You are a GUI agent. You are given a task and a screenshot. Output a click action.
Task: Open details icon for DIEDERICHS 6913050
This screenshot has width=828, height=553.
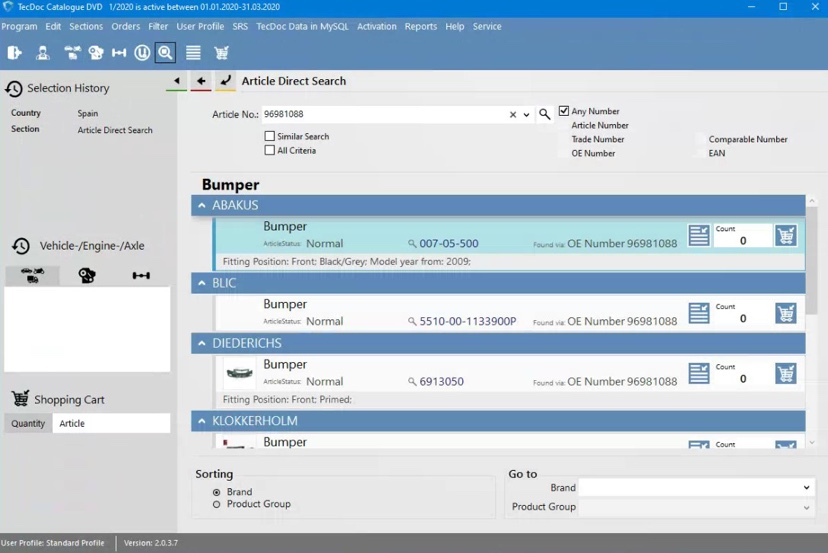[699, 373]
